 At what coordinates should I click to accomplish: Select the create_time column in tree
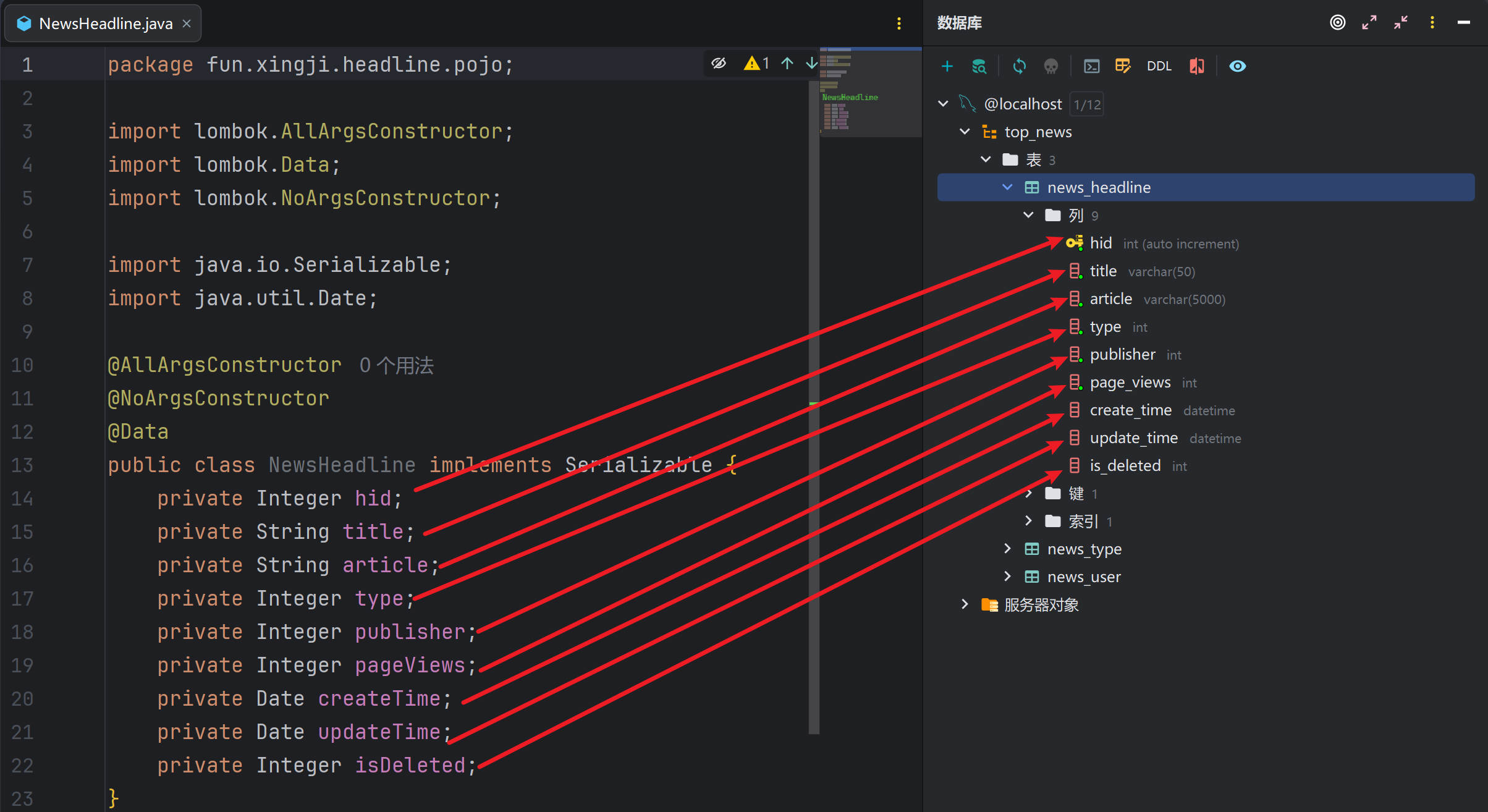(x=1130, y=410)
